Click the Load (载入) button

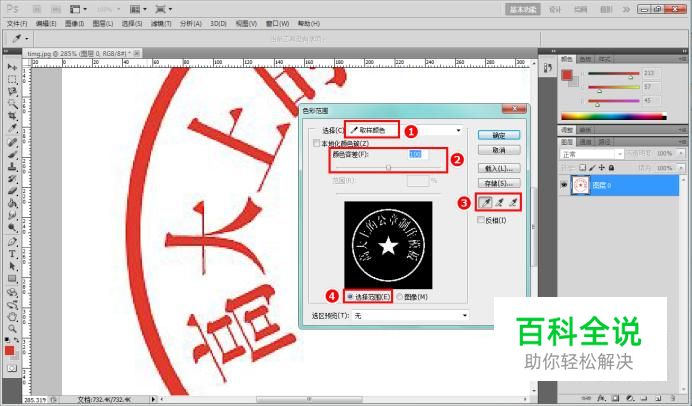(499, 168)
